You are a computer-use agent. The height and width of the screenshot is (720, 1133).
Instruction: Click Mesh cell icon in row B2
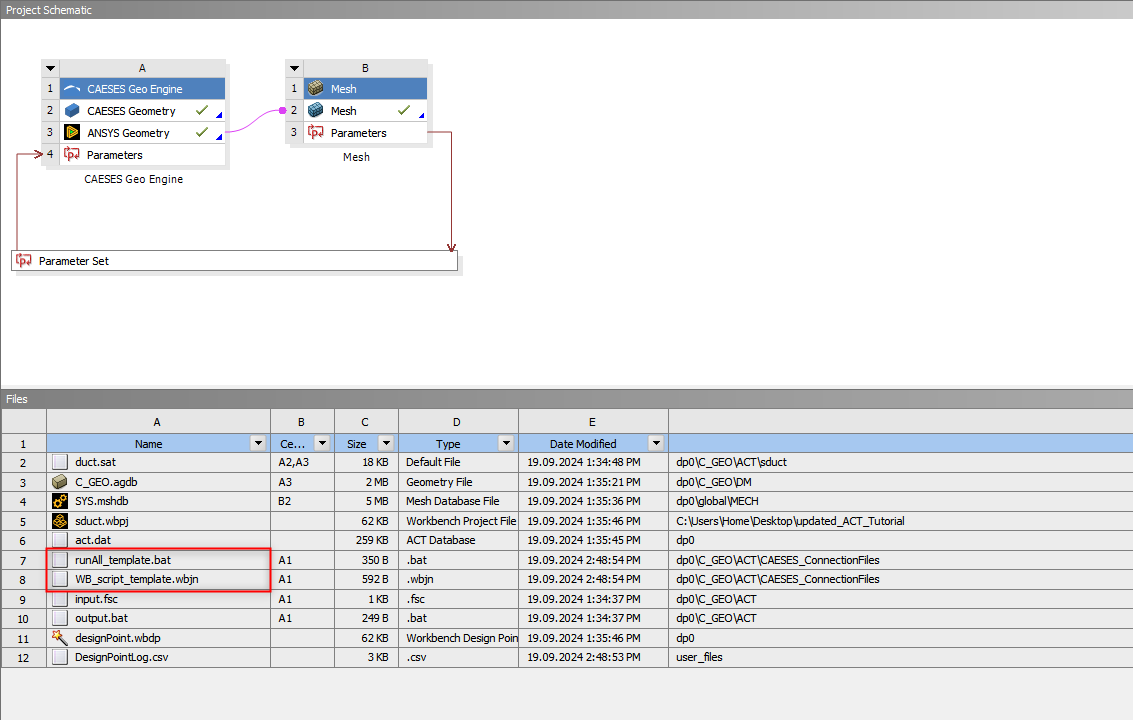tap(316, 110)
